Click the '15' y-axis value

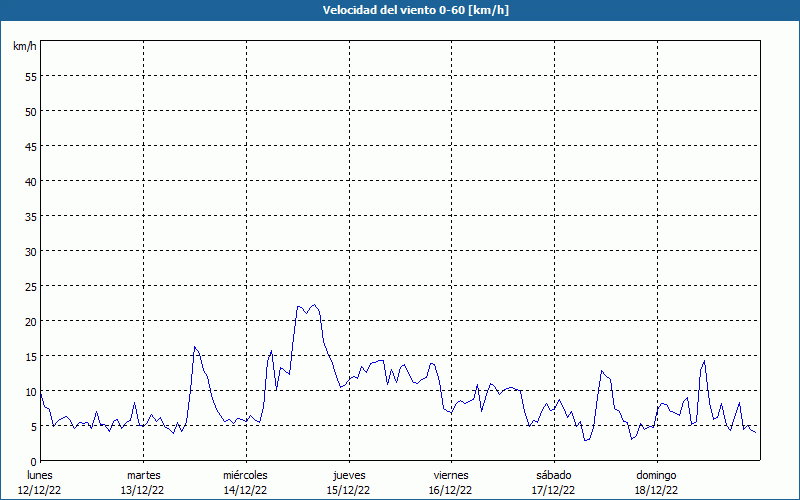tap(31, 357)
